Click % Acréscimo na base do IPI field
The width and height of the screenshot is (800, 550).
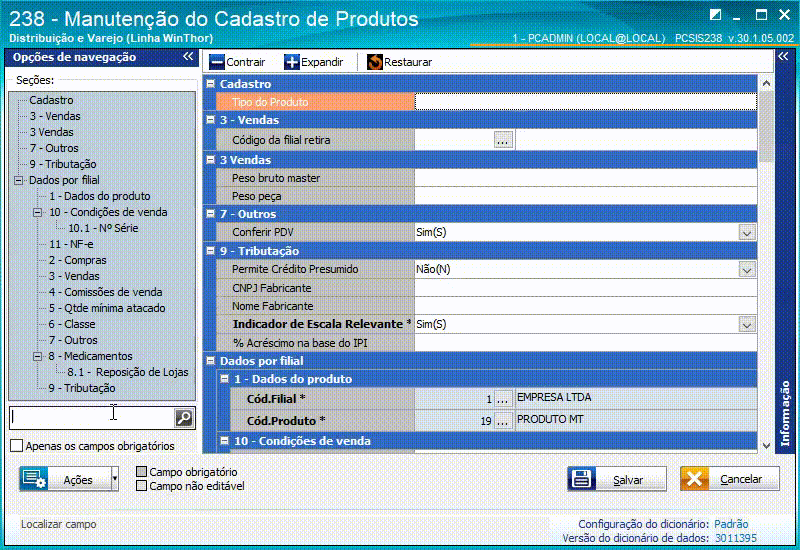click(586, 343)
